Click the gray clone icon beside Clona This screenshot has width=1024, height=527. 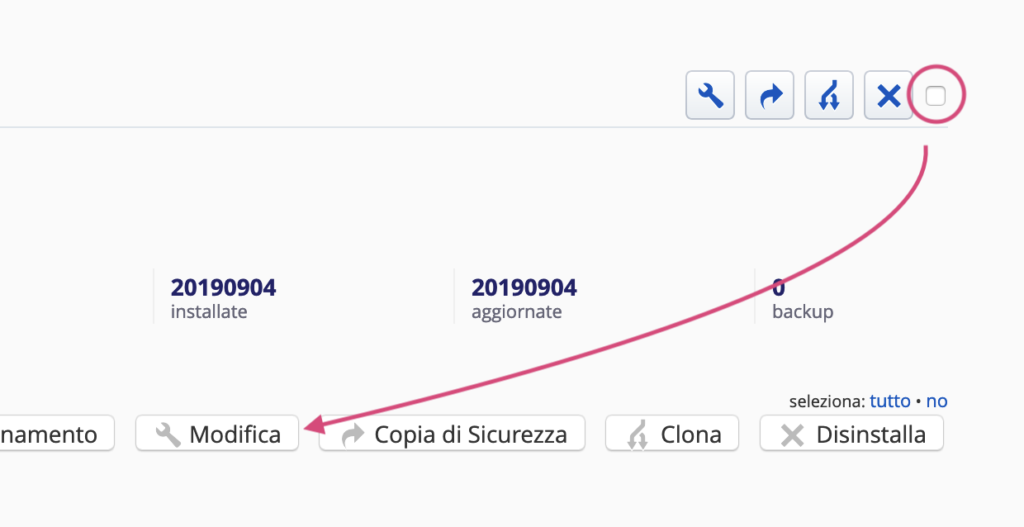(x=637, y=435)
